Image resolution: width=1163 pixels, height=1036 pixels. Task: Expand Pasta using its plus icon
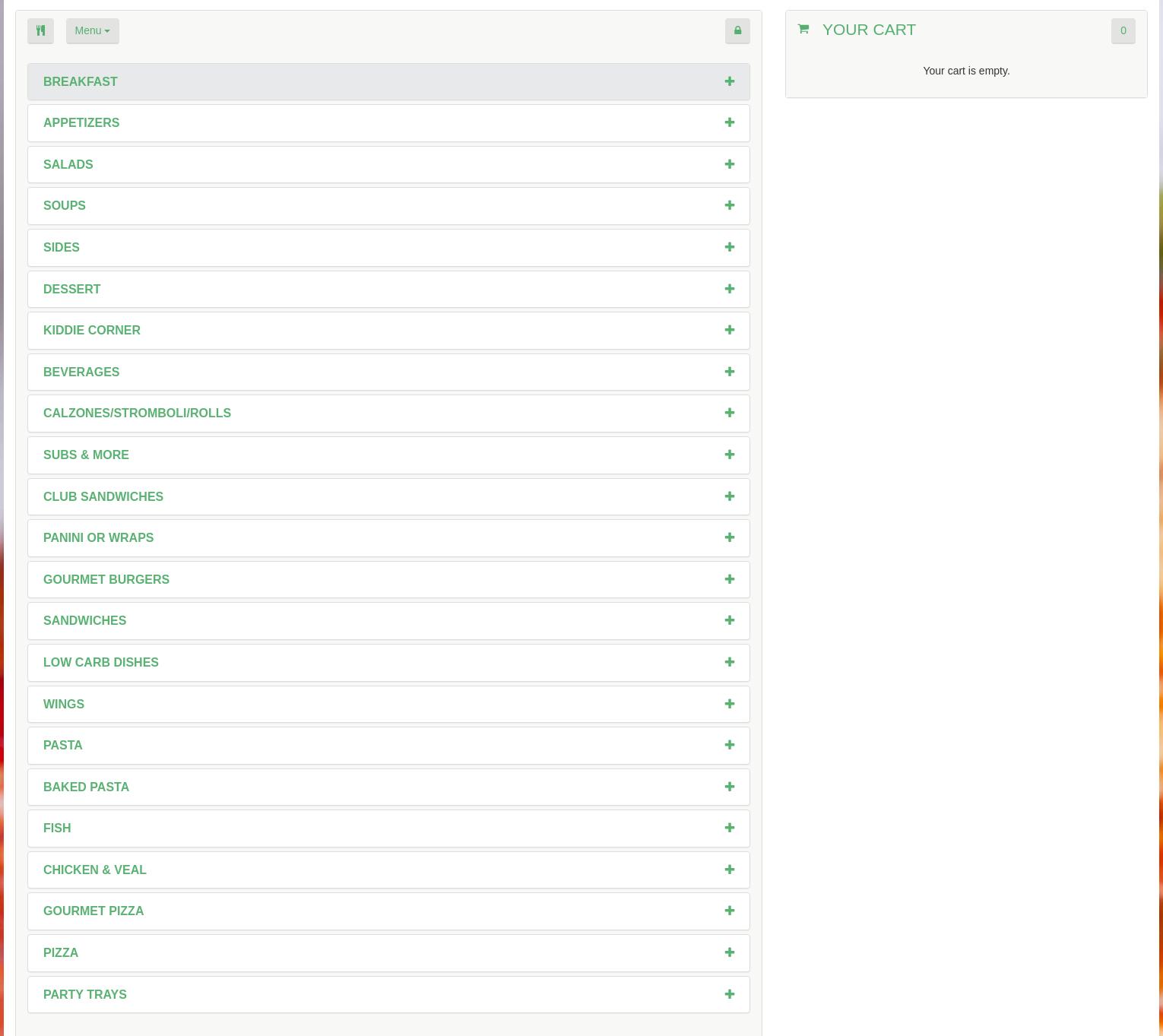pyautogui.click(x=730, y=745)
